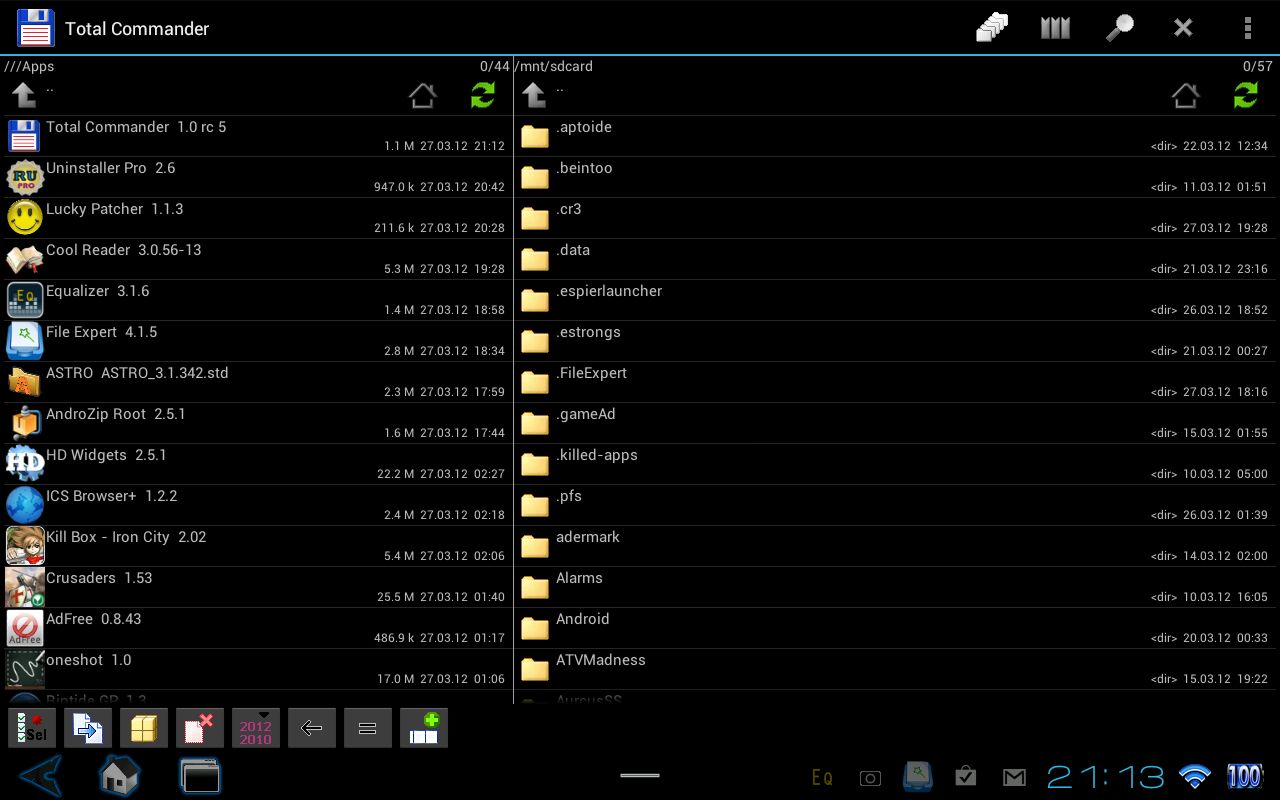
Task: Open the stacked pages history icon
Action: (x=991, y=28)
